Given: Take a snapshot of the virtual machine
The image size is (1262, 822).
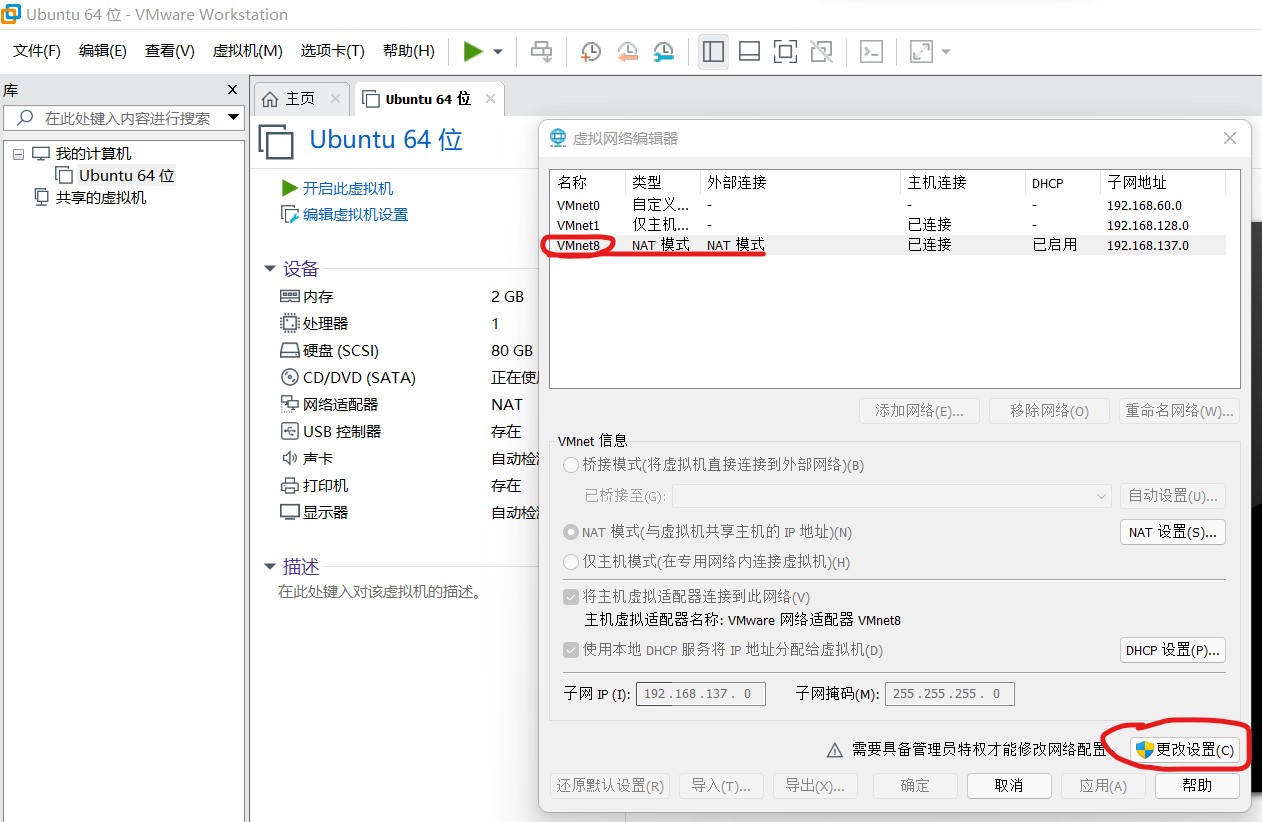Looking at the screenshot, I should 590,51.
